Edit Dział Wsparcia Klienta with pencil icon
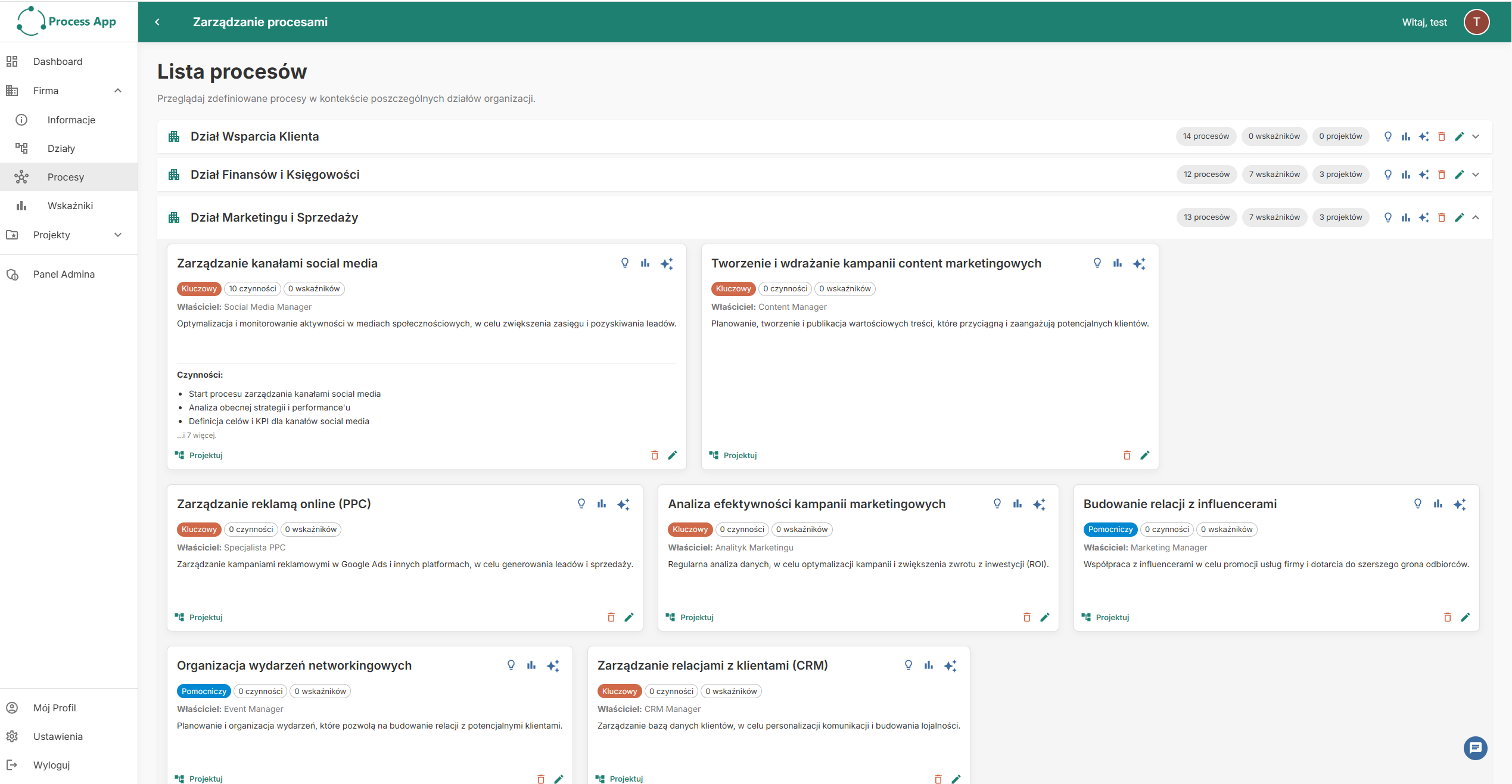This screenshot has height=784, width=1512. point(1459,136)
